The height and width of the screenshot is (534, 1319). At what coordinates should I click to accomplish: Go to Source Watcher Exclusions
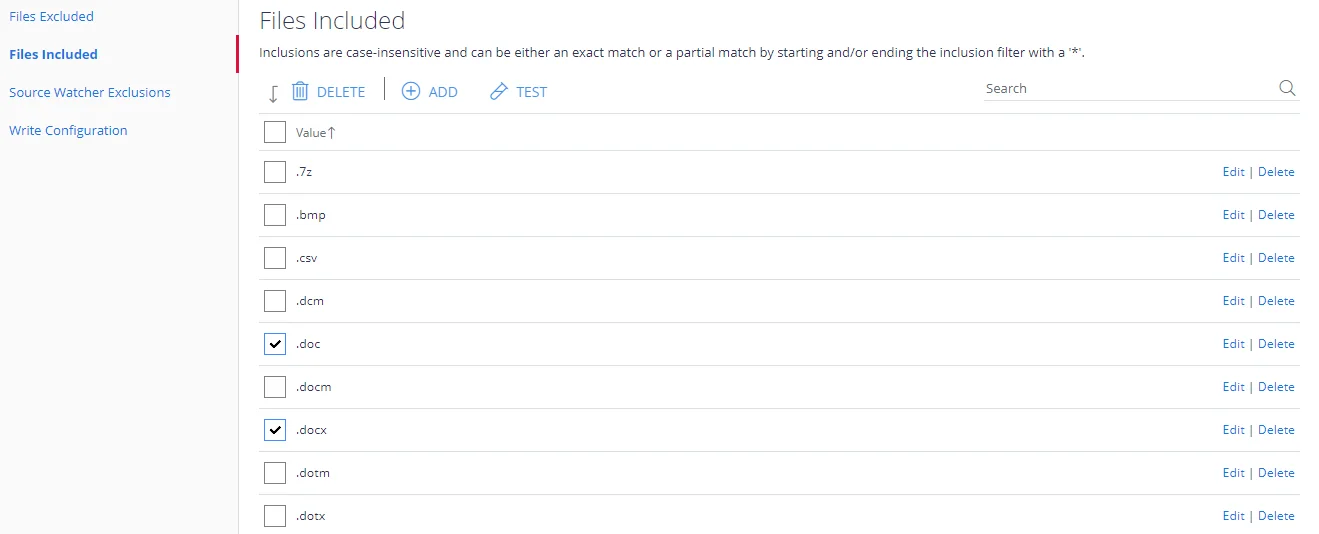tap(90, 92)
